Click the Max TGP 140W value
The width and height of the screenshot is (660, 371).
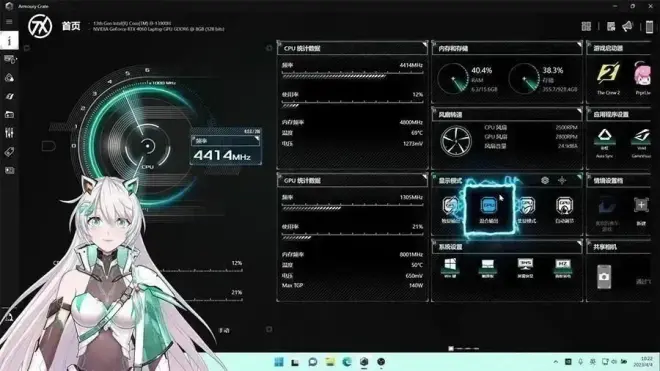pos(416,286)
